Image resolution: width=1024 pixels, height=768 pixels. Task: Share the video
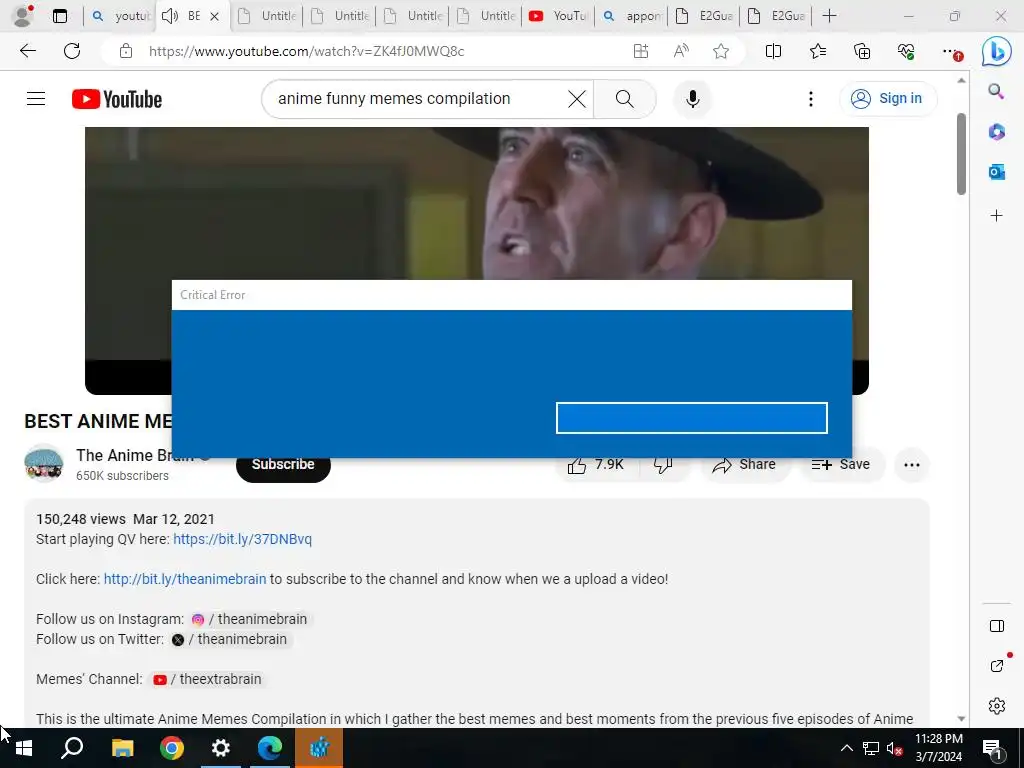point(744,465)
